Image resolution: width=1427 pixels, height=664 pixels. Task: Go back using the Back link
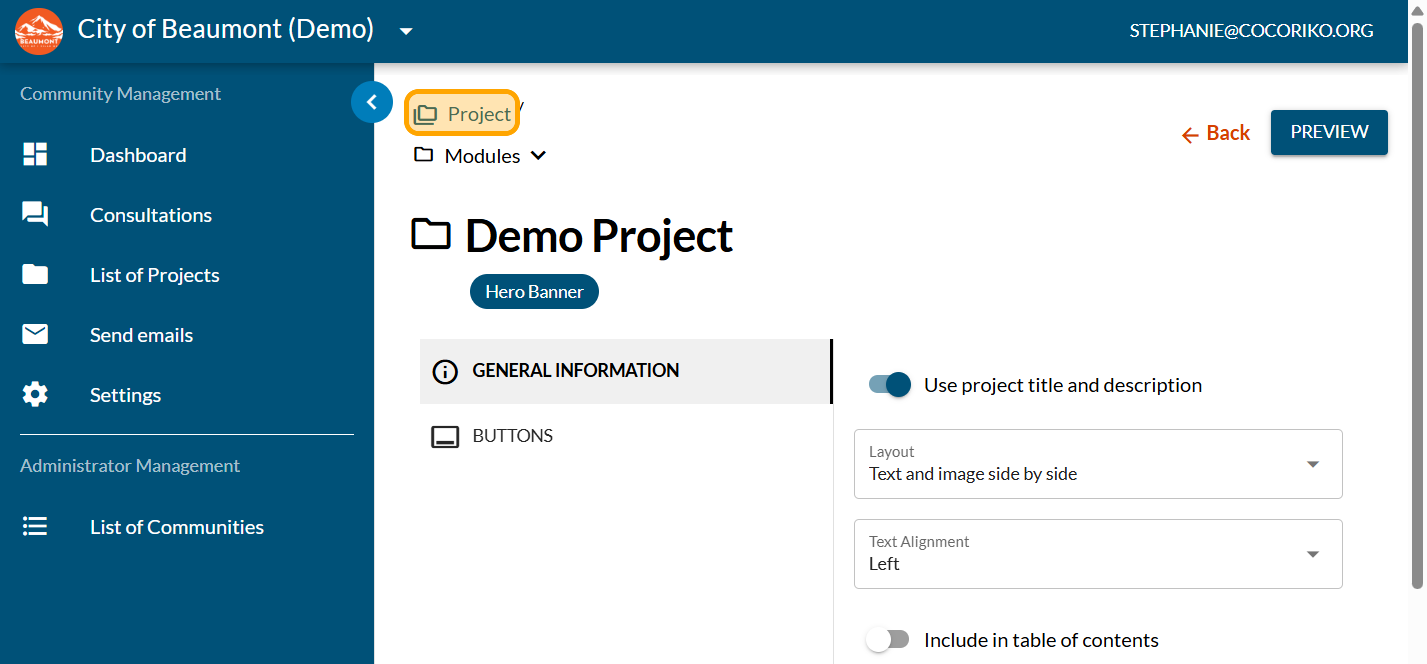pos(1215,133)
